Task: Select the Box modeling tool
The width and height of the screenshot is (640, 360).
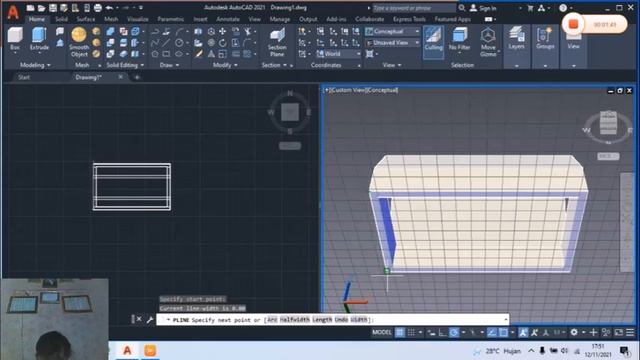Action: 15,39
